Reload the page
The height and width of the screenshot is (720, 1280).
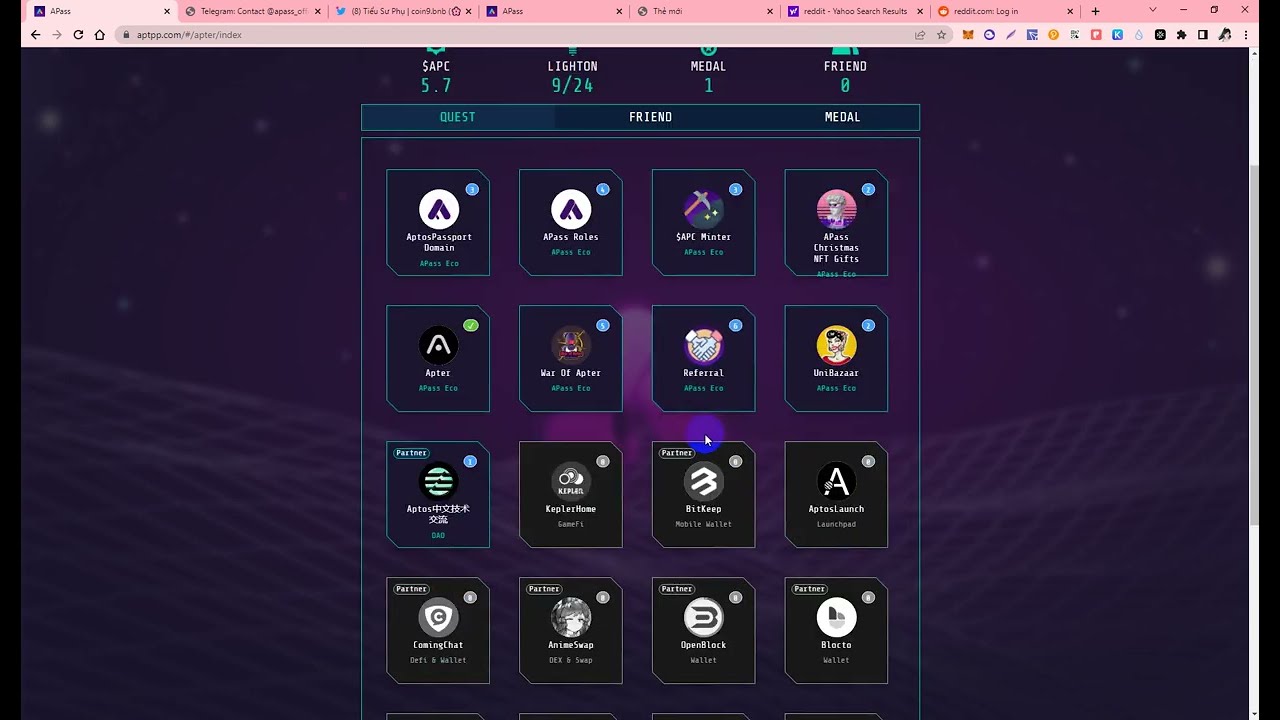point(78,34)
